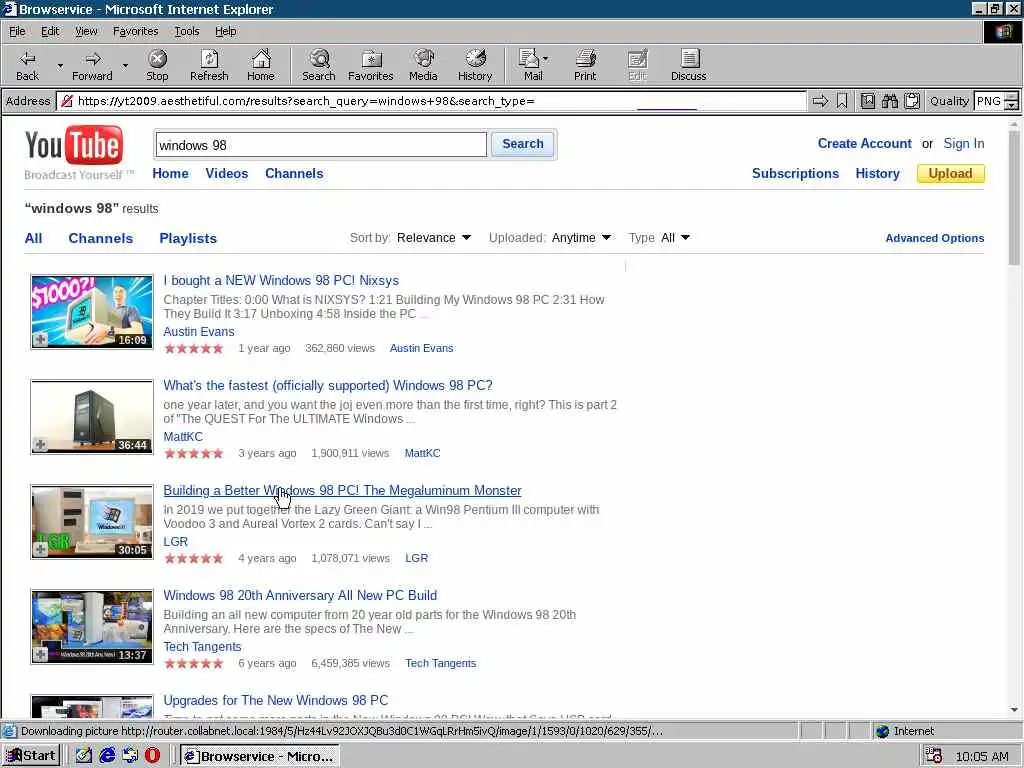The image size is (1024, 768).
Task: Click the framed bookmark icon after the separator
Action: click(x=868, y=101)
